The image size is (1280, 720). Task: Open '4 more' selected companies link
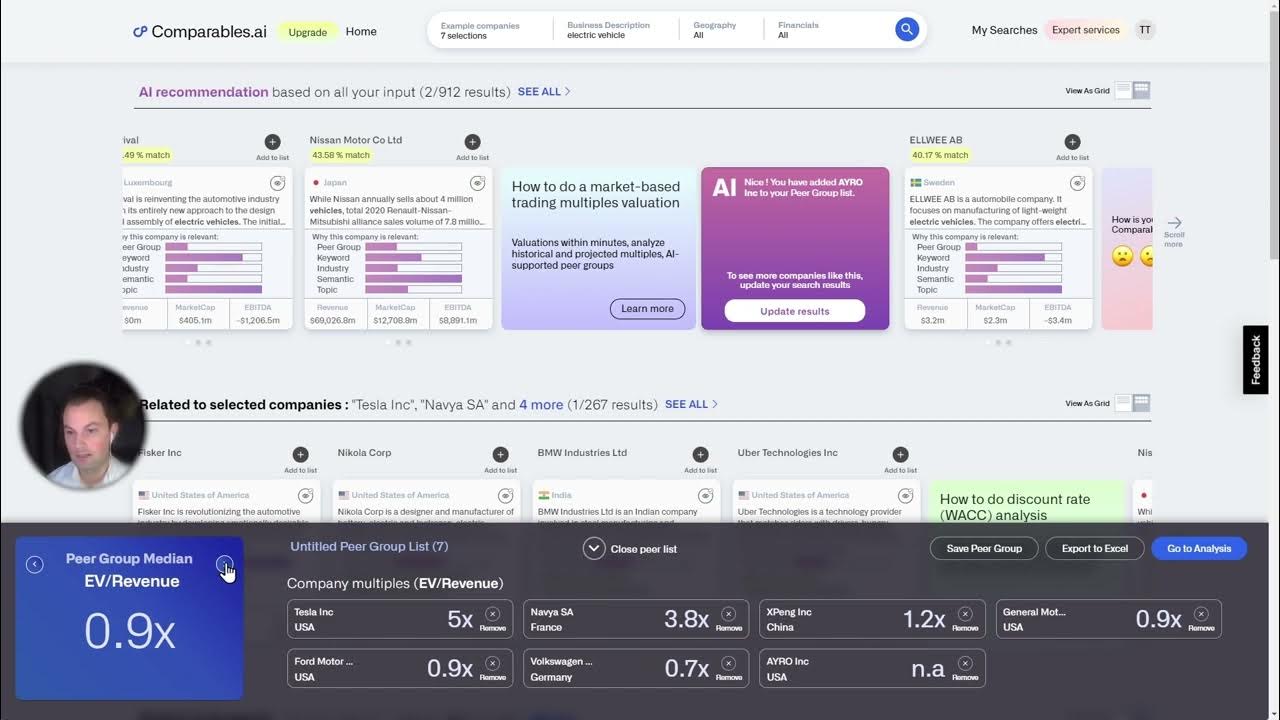[x=541, y=405]
